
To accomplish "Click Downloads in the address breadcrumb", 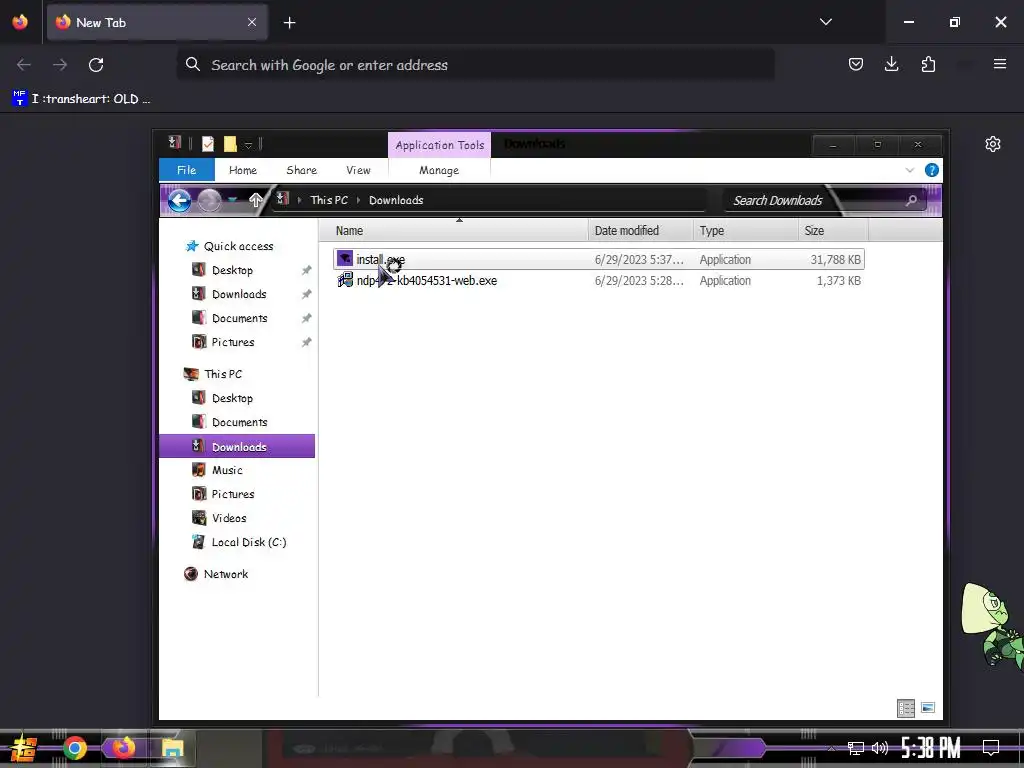I will [396, 200].
